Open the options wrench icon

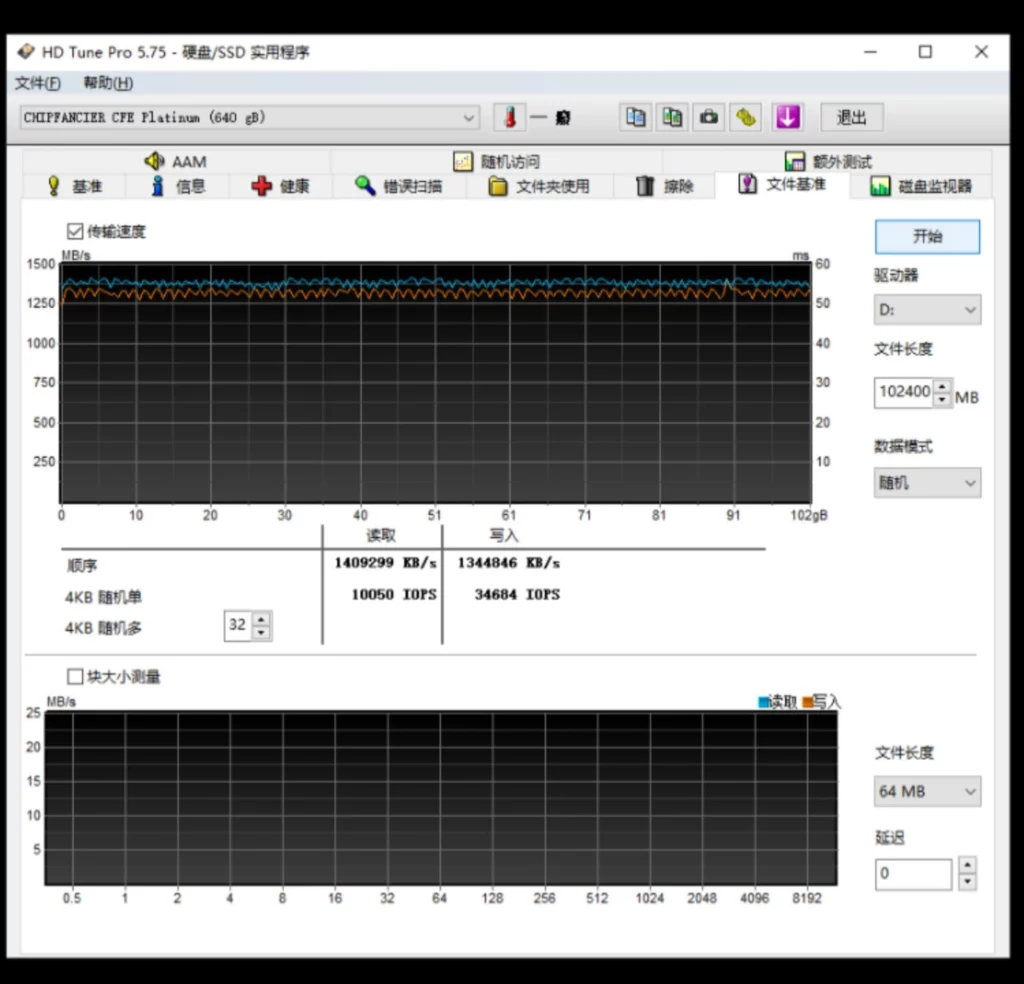(745, 118)
